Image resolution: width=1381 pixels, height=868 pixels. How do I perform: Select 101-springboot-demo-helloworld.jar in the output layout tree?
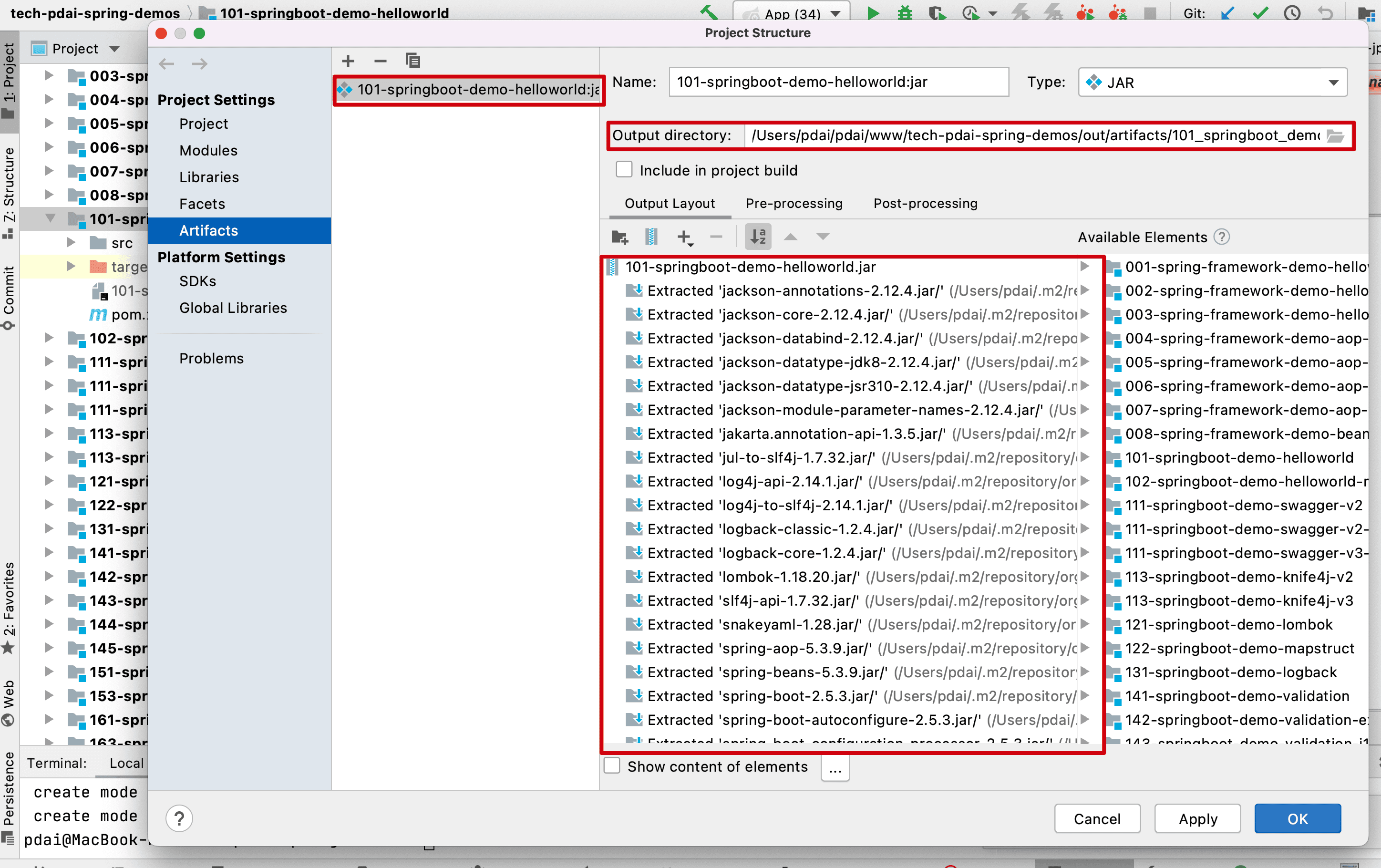pyautogui.click(x=750, y=267)
